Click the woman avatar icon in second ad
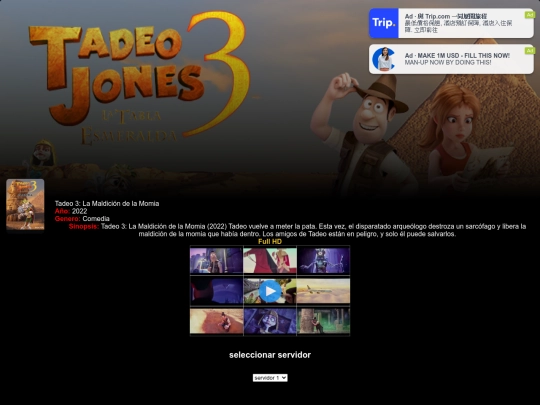This screenshot has width=540, height=405. (384, 59)
